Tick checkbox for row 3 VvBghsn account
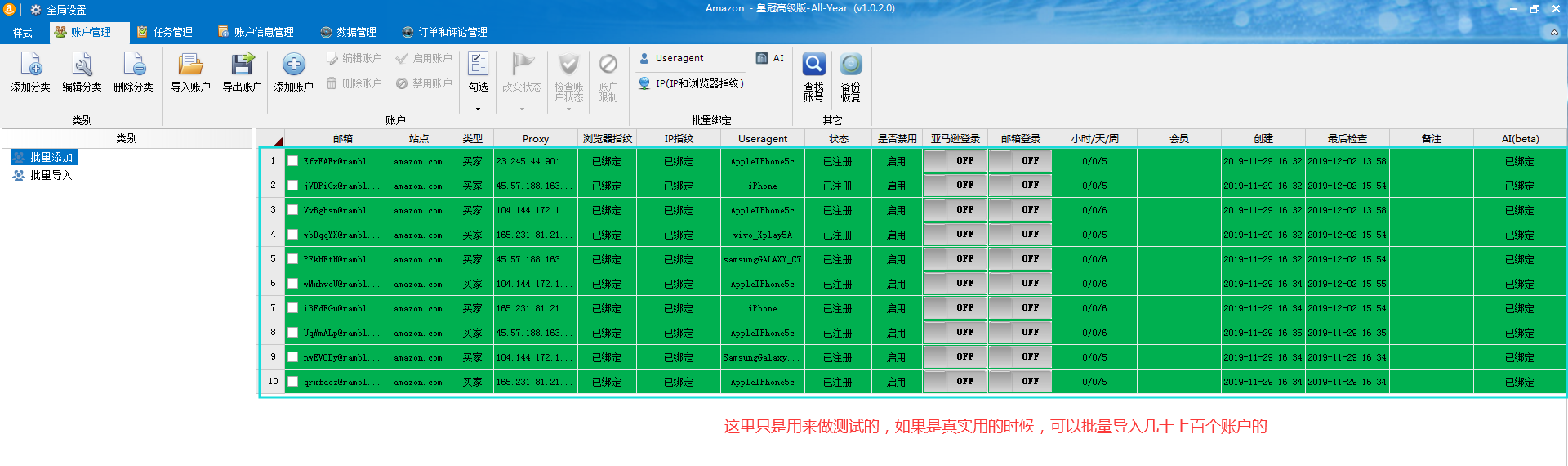 (292, 210)
